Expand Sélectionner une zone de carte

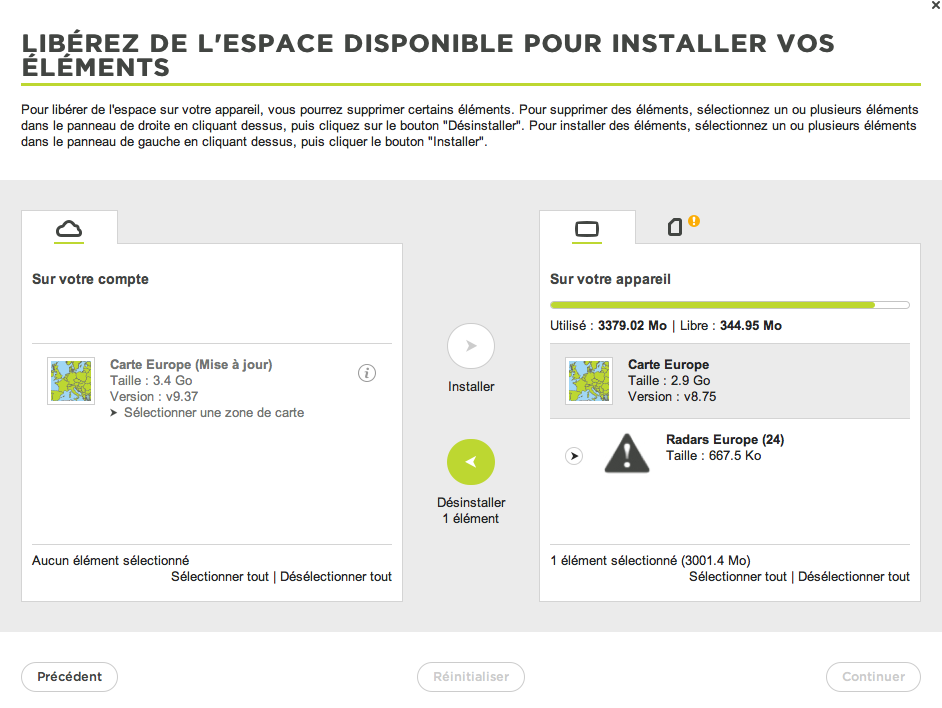coord(207,412)
